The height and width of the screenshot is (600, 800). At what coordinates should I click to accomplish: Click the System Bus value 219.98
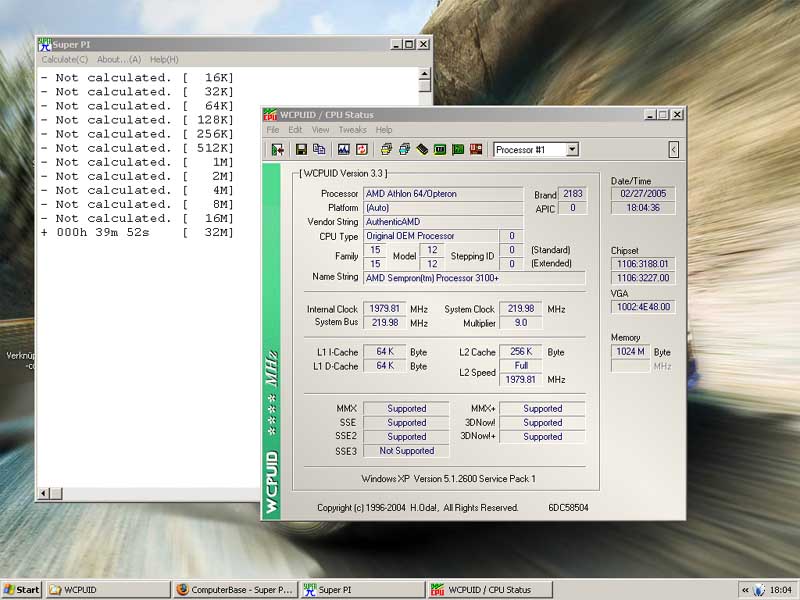384,322
